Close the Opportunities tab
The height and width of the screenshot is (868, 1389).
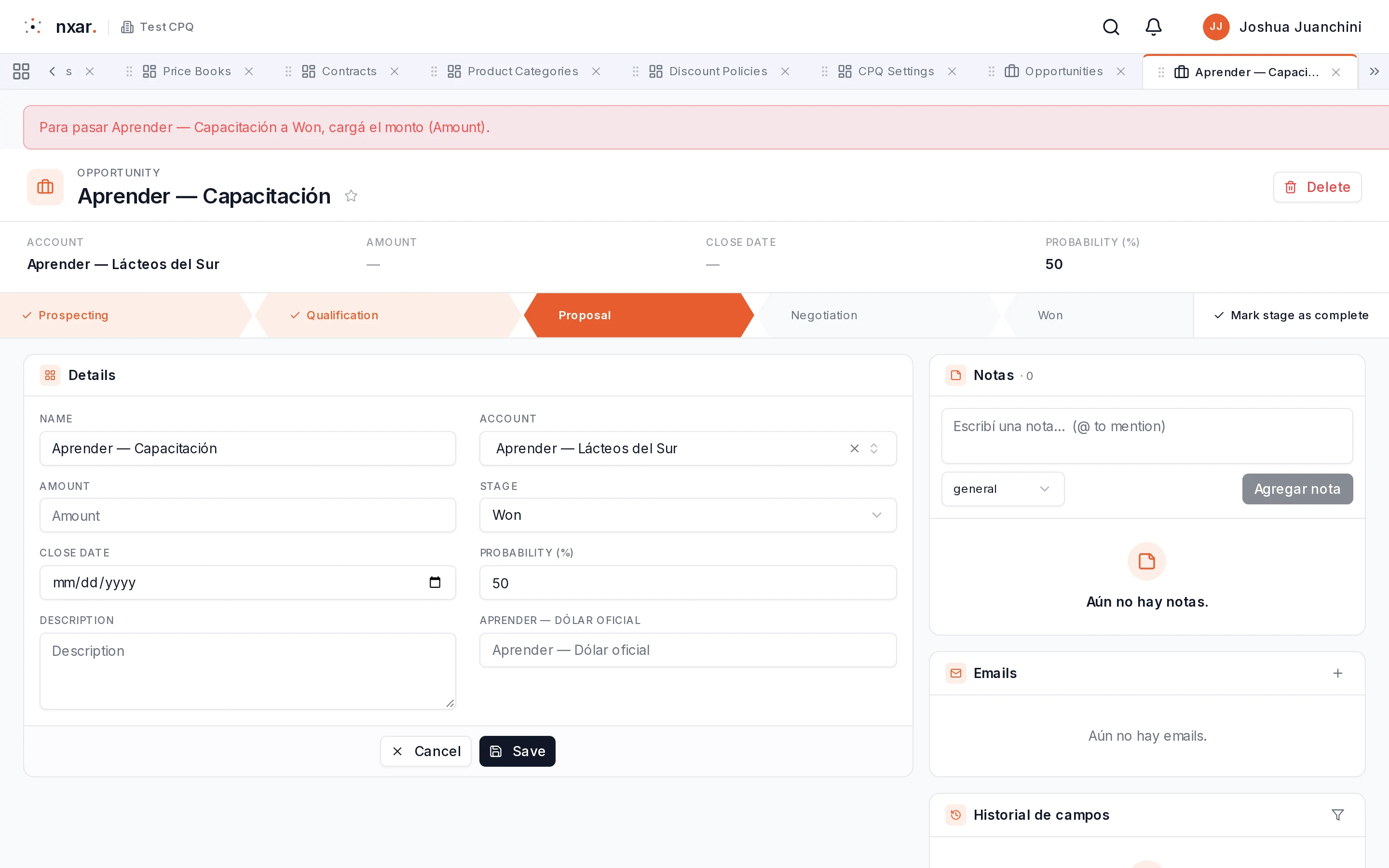point(1121,71)
